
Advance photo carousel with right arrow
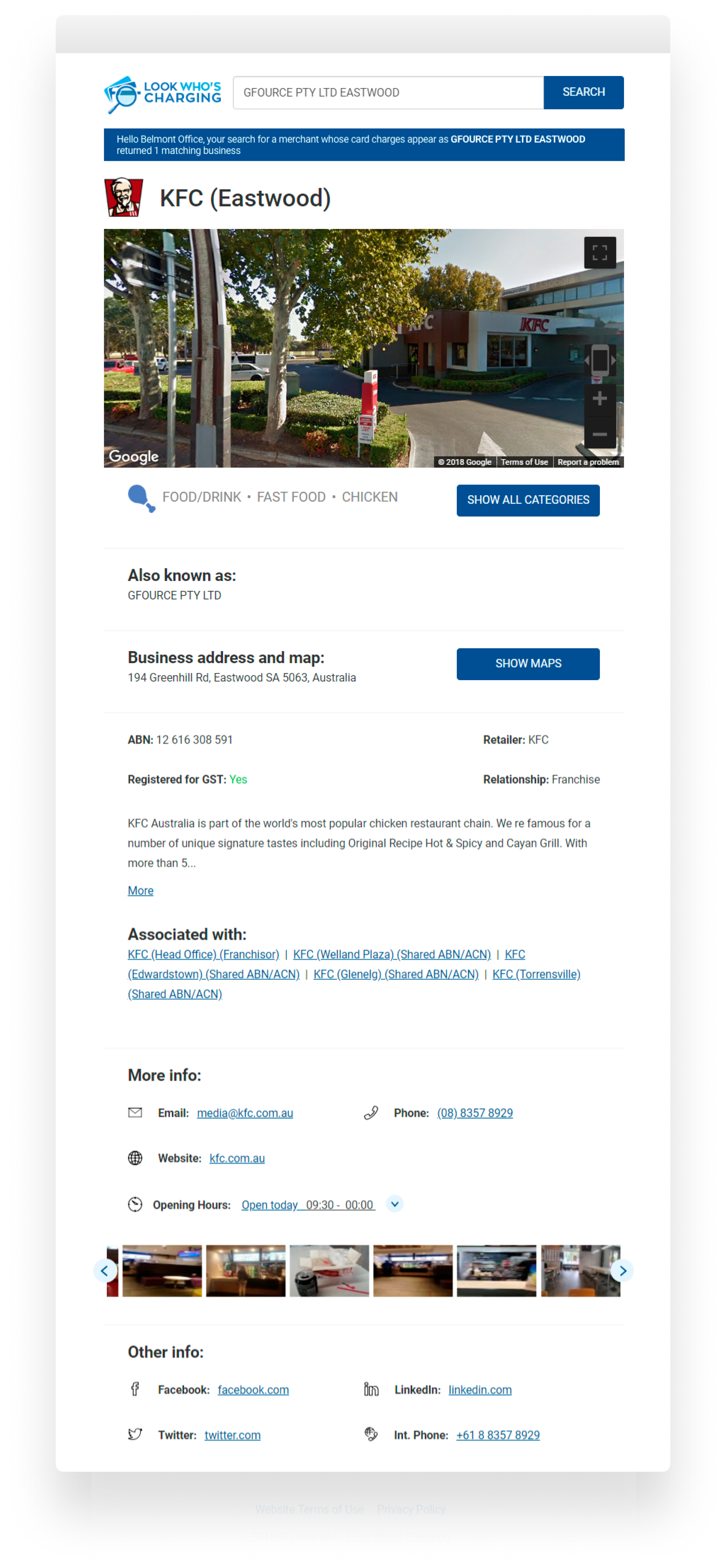pos(622,1270)
